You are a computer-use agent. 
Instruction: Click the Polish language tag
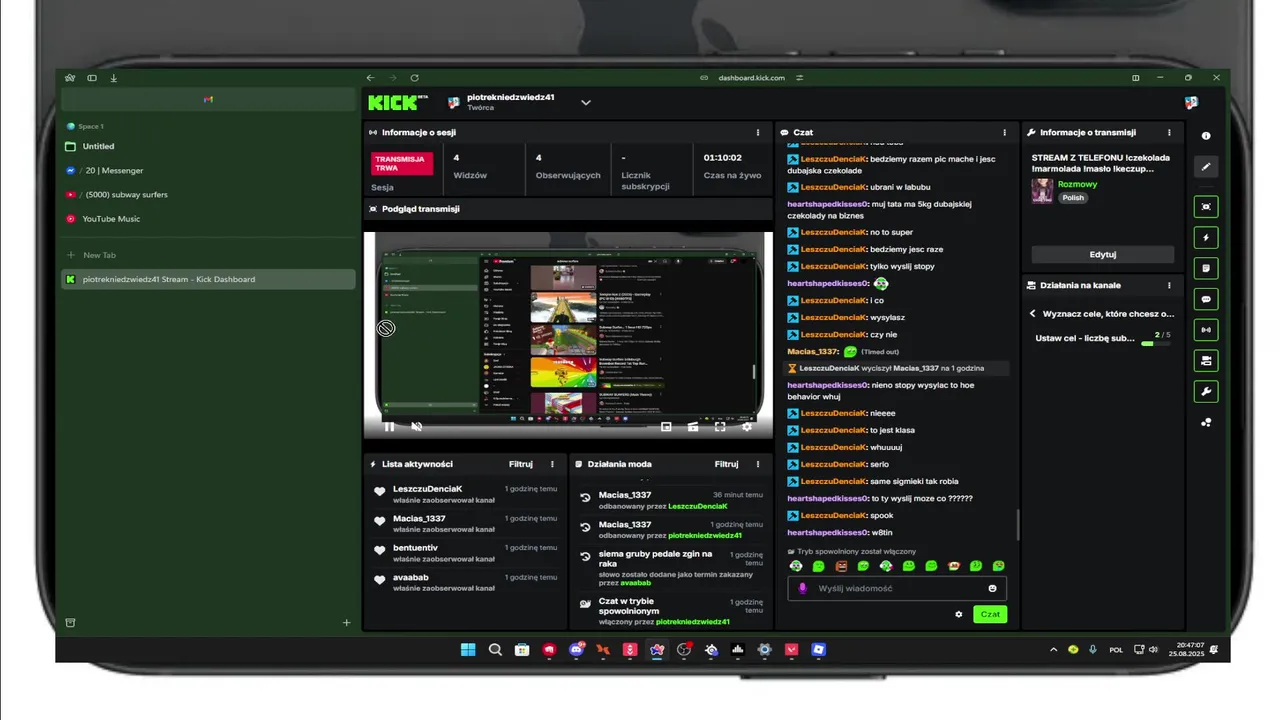pyautogui.click(x=1073, y=198)
